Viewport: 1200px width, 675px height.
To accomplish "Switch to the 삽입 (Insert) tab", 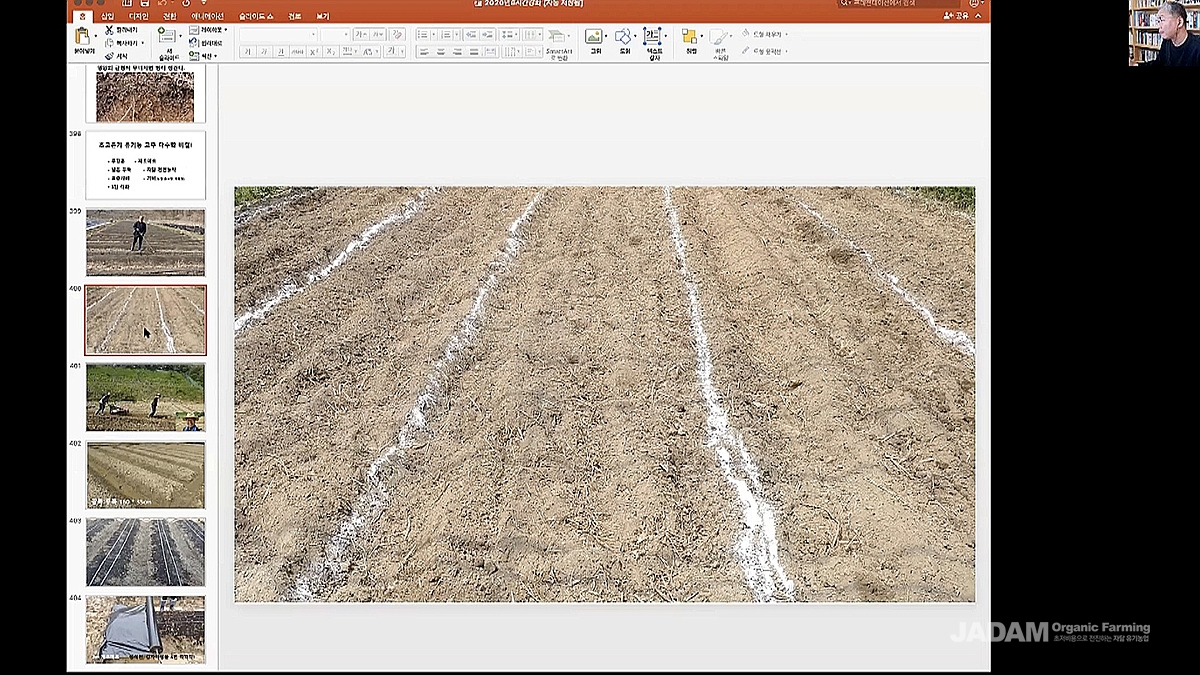I will click(108, 16).
